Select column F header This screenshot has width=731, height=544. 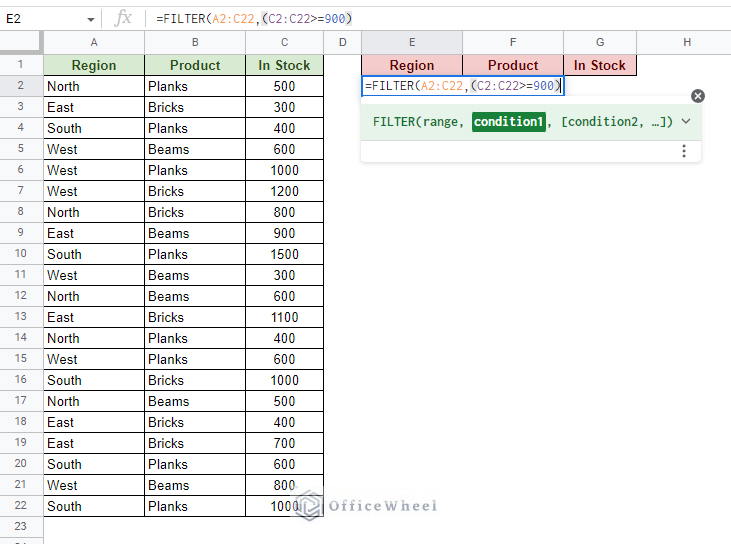pos(513,42)
